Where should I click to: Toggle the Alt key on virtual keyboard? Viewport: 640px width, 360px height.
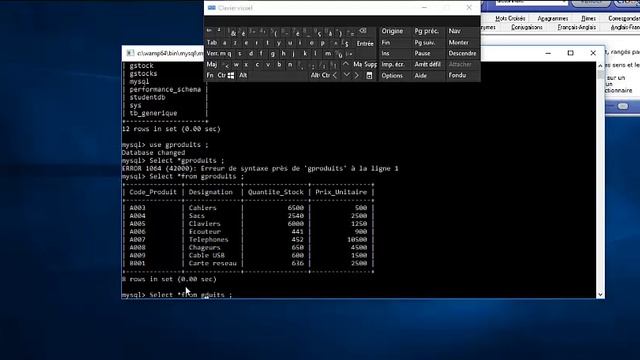(x=243, y=76)
